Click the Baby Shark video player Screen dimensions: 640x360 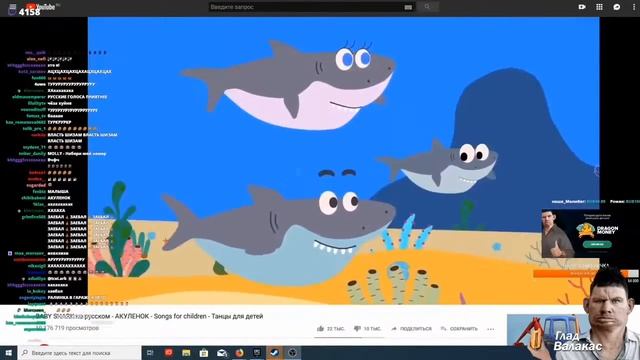point(344,160)
